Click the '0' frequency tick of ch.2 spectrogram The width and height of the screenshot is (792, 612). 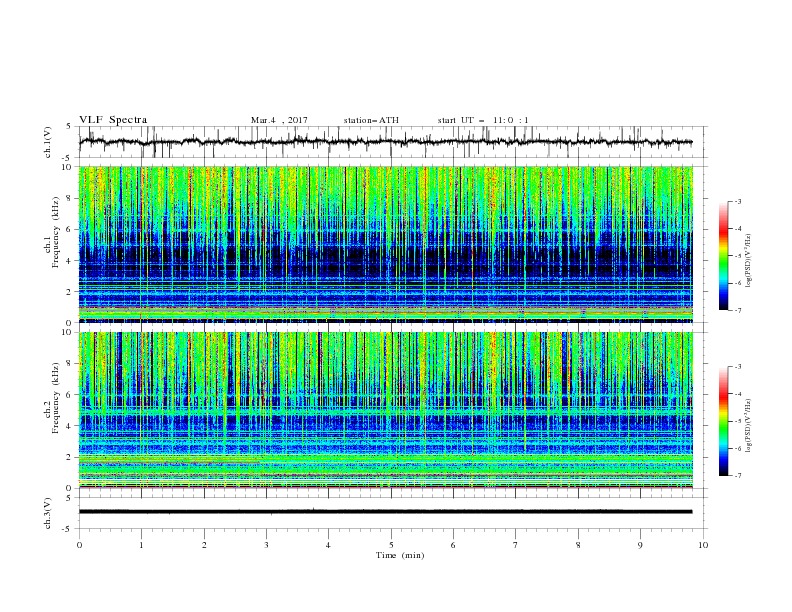pos(70,488)
